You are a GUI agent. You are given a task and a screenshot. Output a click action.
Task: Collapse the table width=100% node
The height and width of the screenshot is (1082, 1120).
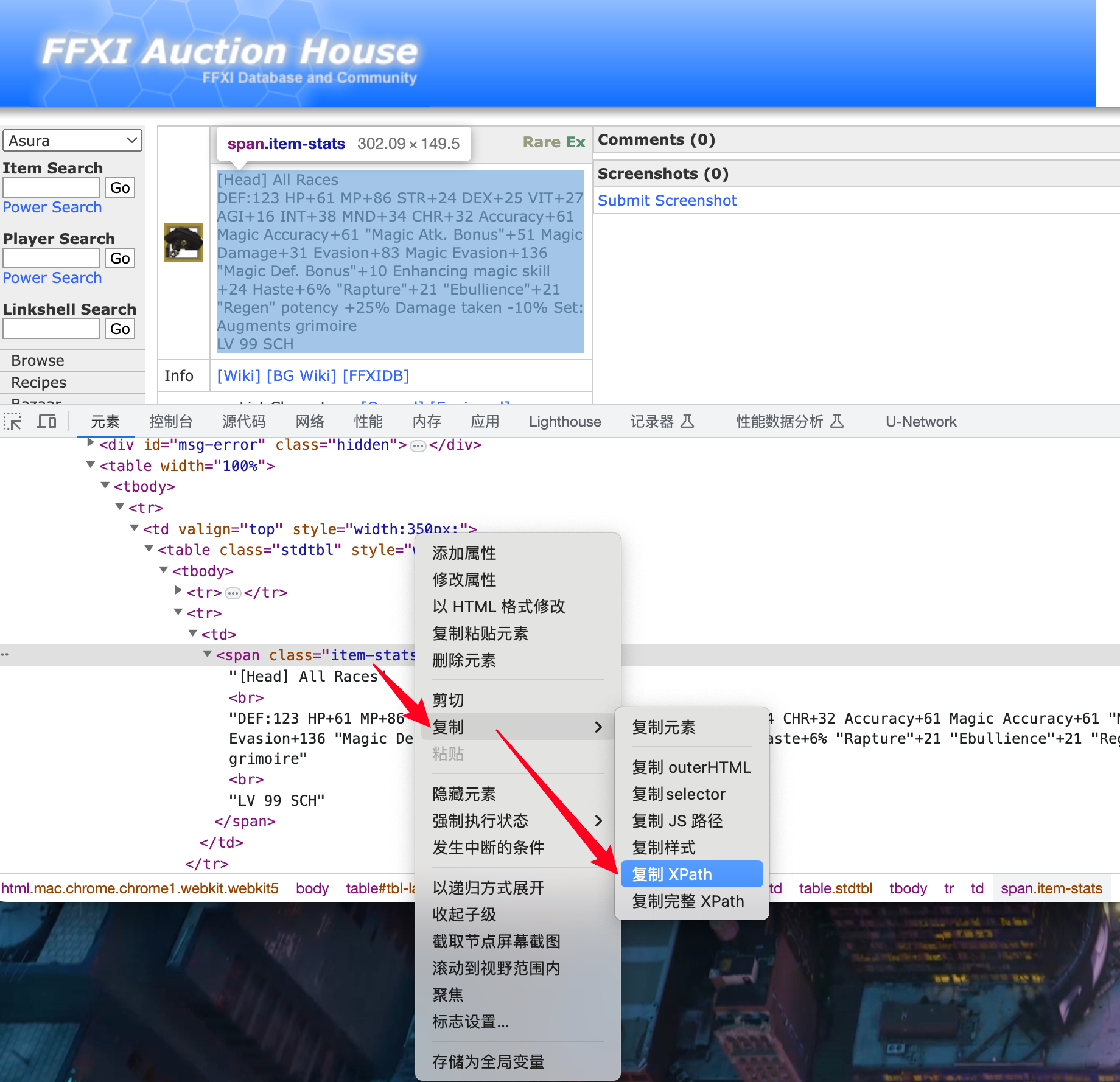pos(91,465)
